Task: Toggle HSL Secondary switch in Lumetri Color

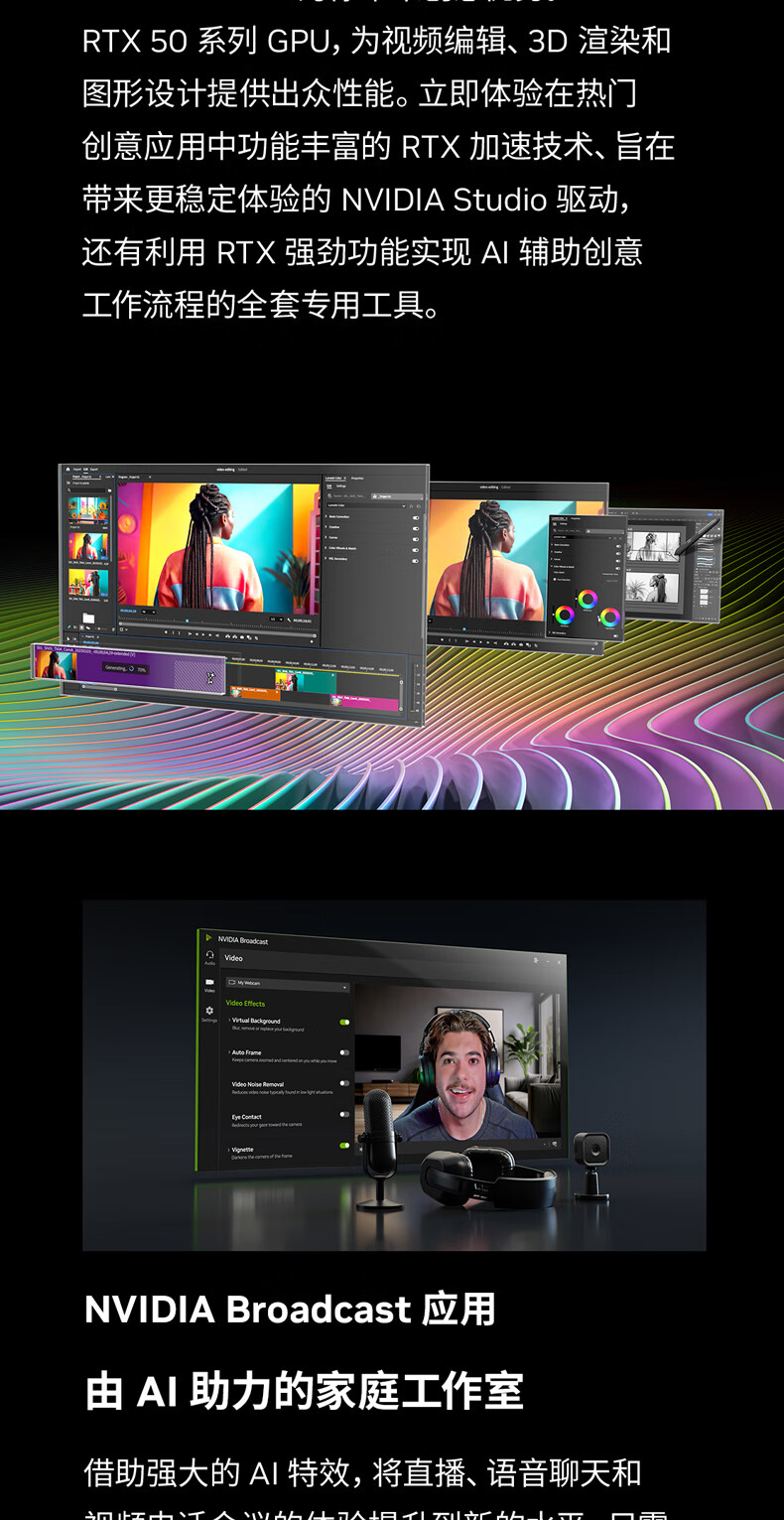Action: point(416,561)
